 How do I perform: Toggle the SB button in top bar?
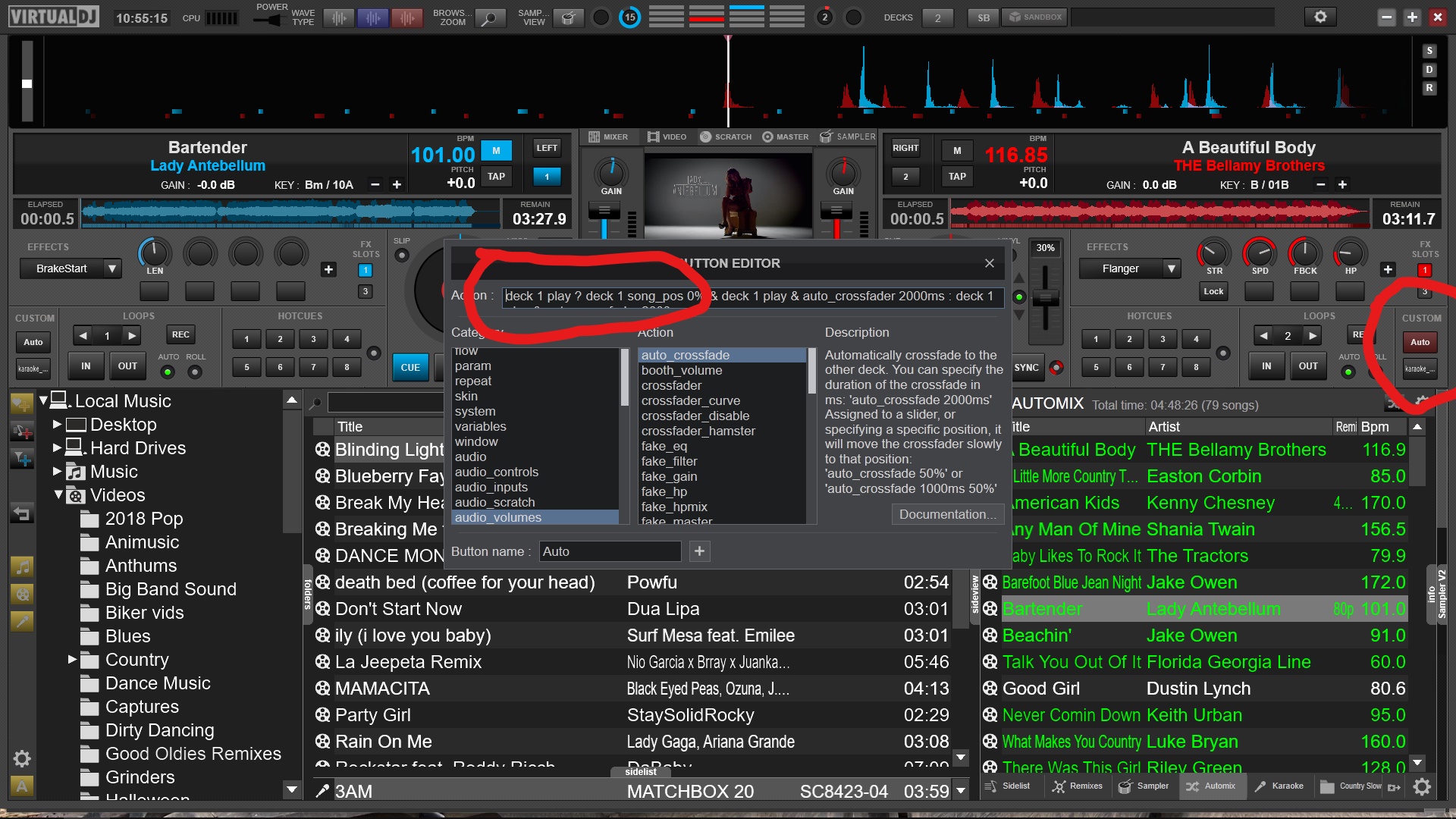pos(984,17)
